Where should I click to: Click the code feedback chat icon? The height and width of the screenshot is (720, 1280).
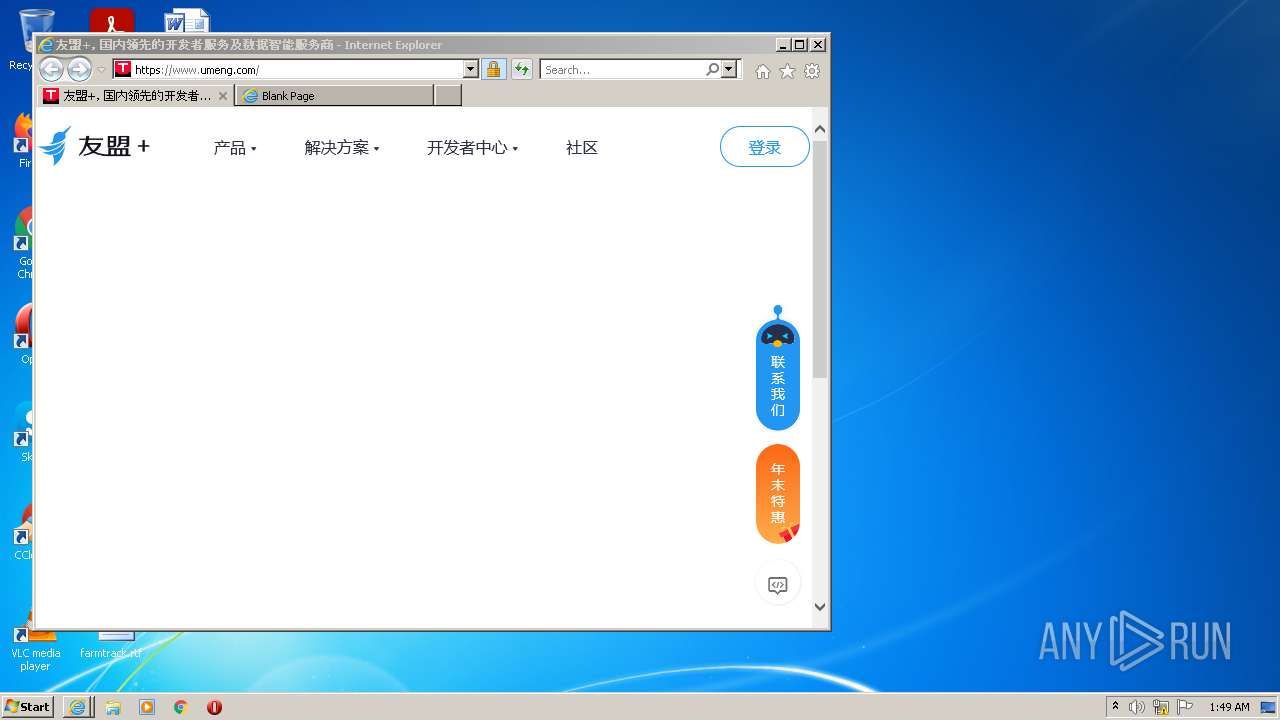pyautogui.click(x=778, y=585)
